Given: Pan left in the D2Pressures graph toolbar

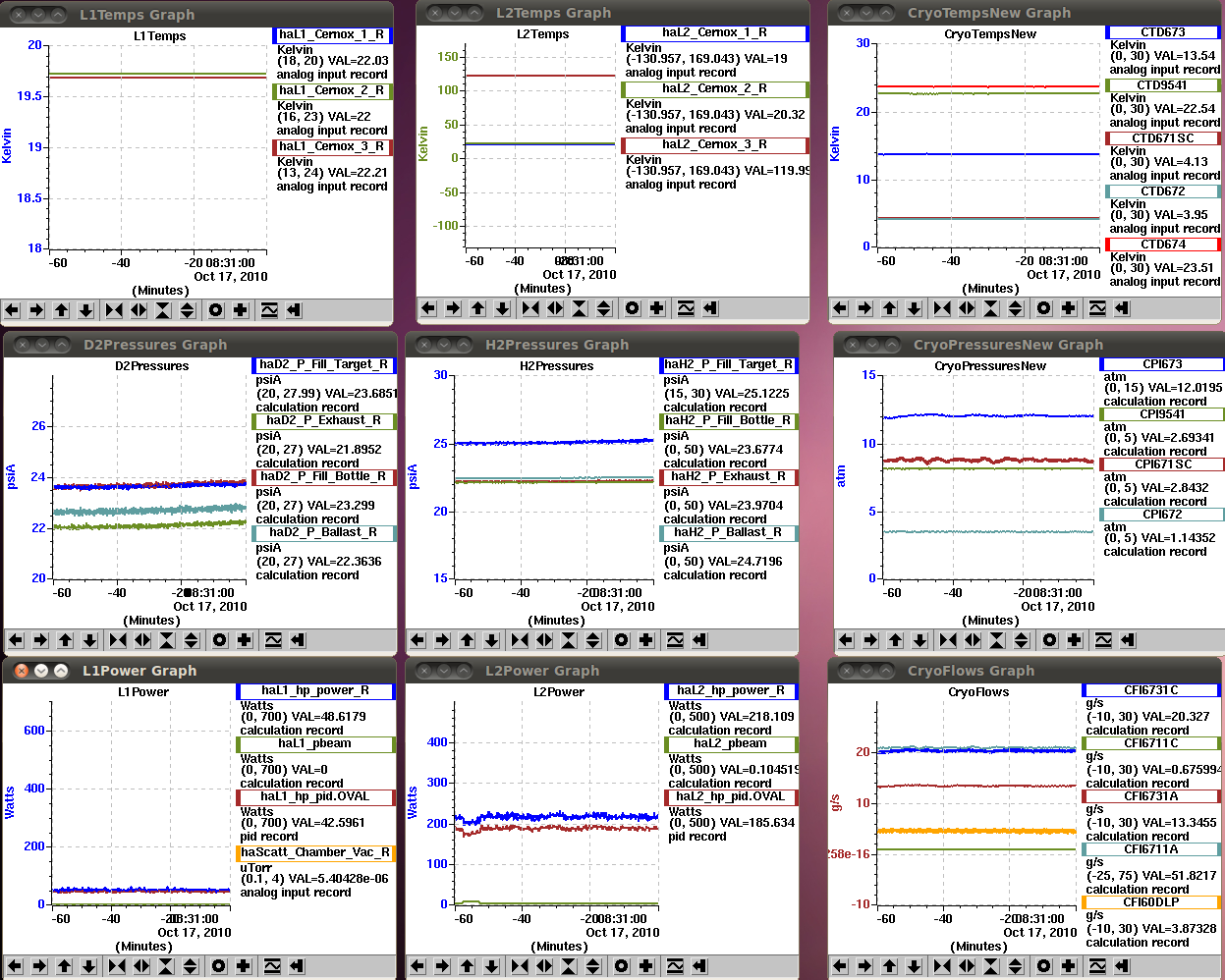Looking at the screenshot, I should 16,640.
